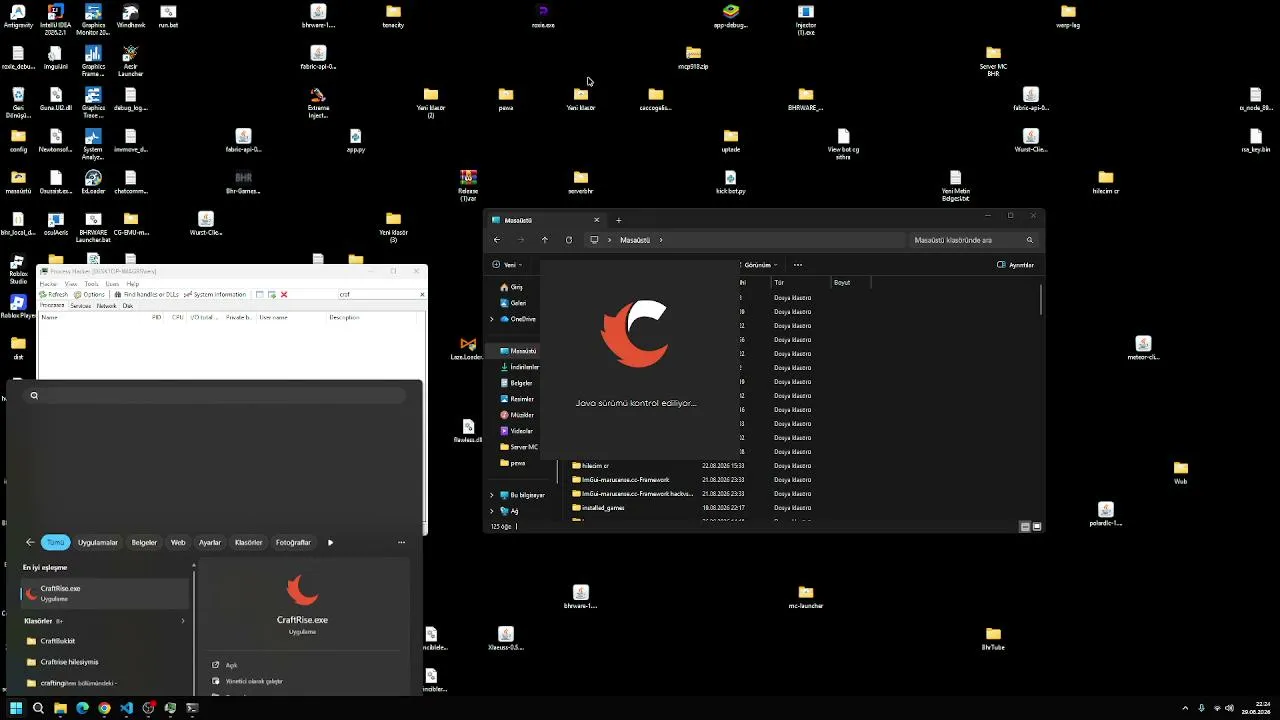
Task: Show more search filters with play arrow
Action: 330,542
